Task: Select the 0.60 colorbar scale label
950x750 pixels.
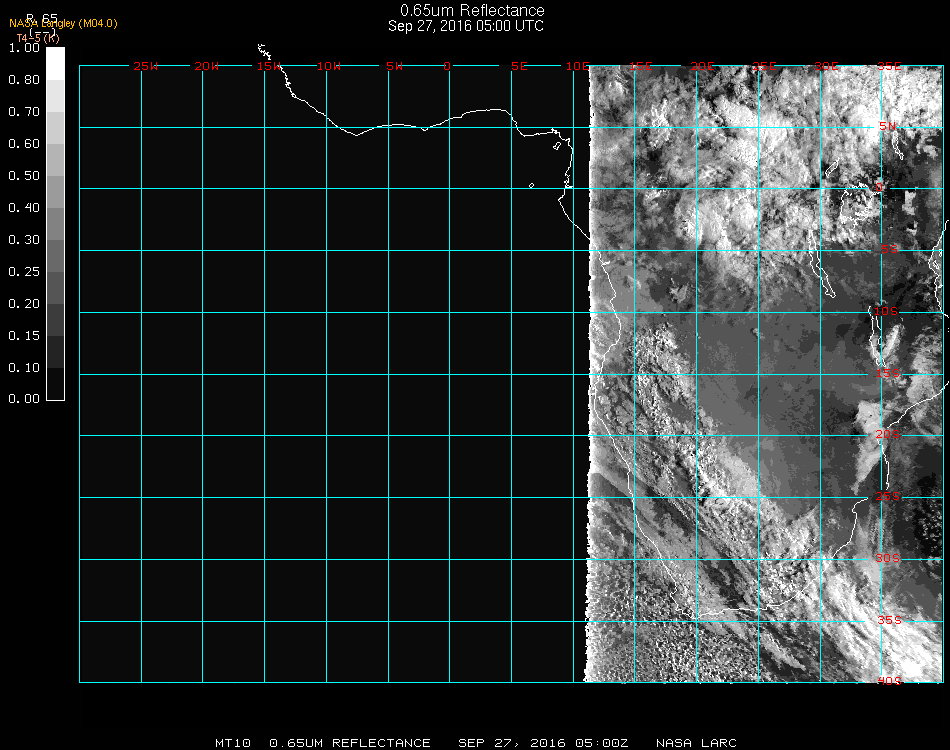Action: coord(24,144)
